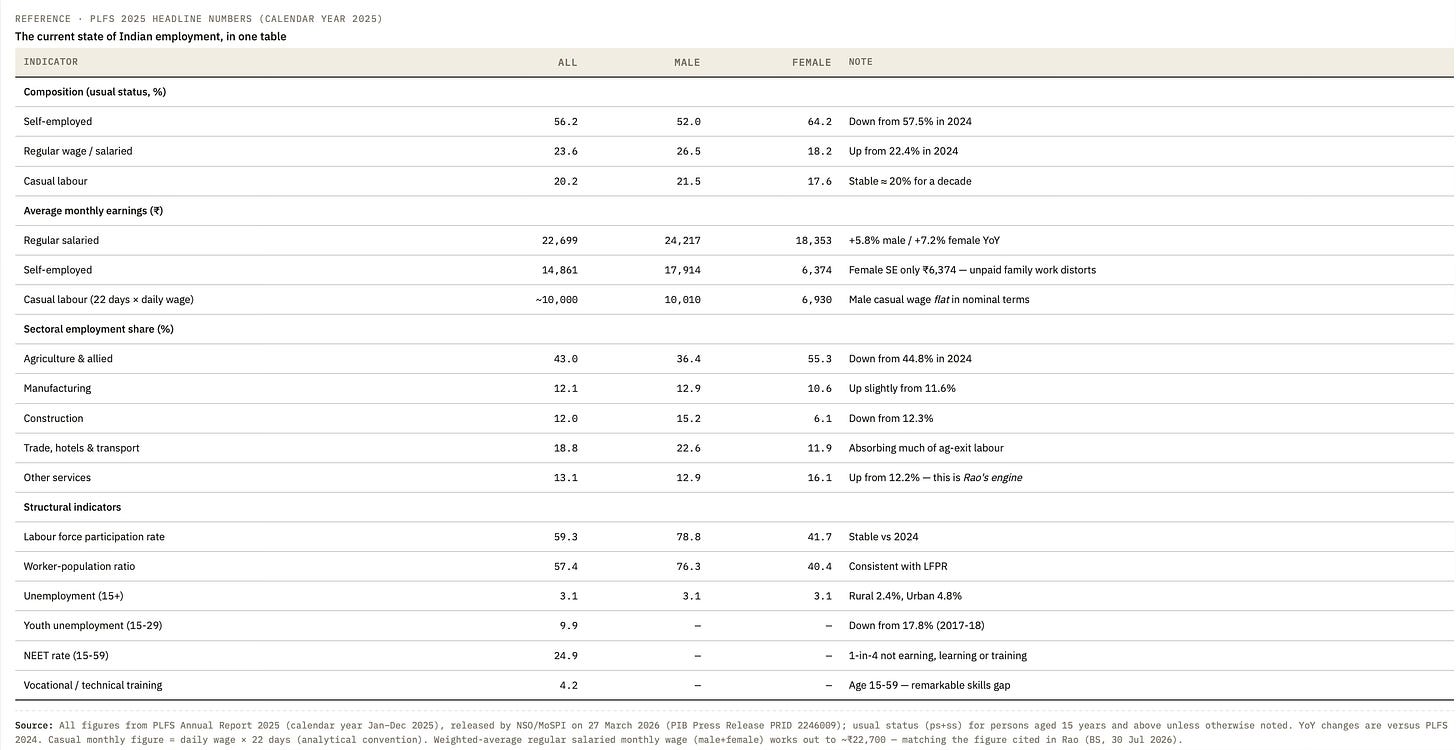1456x750 pixels.
Task: Select the agriculture female value 55.3
Action: [x=820, y=359]
